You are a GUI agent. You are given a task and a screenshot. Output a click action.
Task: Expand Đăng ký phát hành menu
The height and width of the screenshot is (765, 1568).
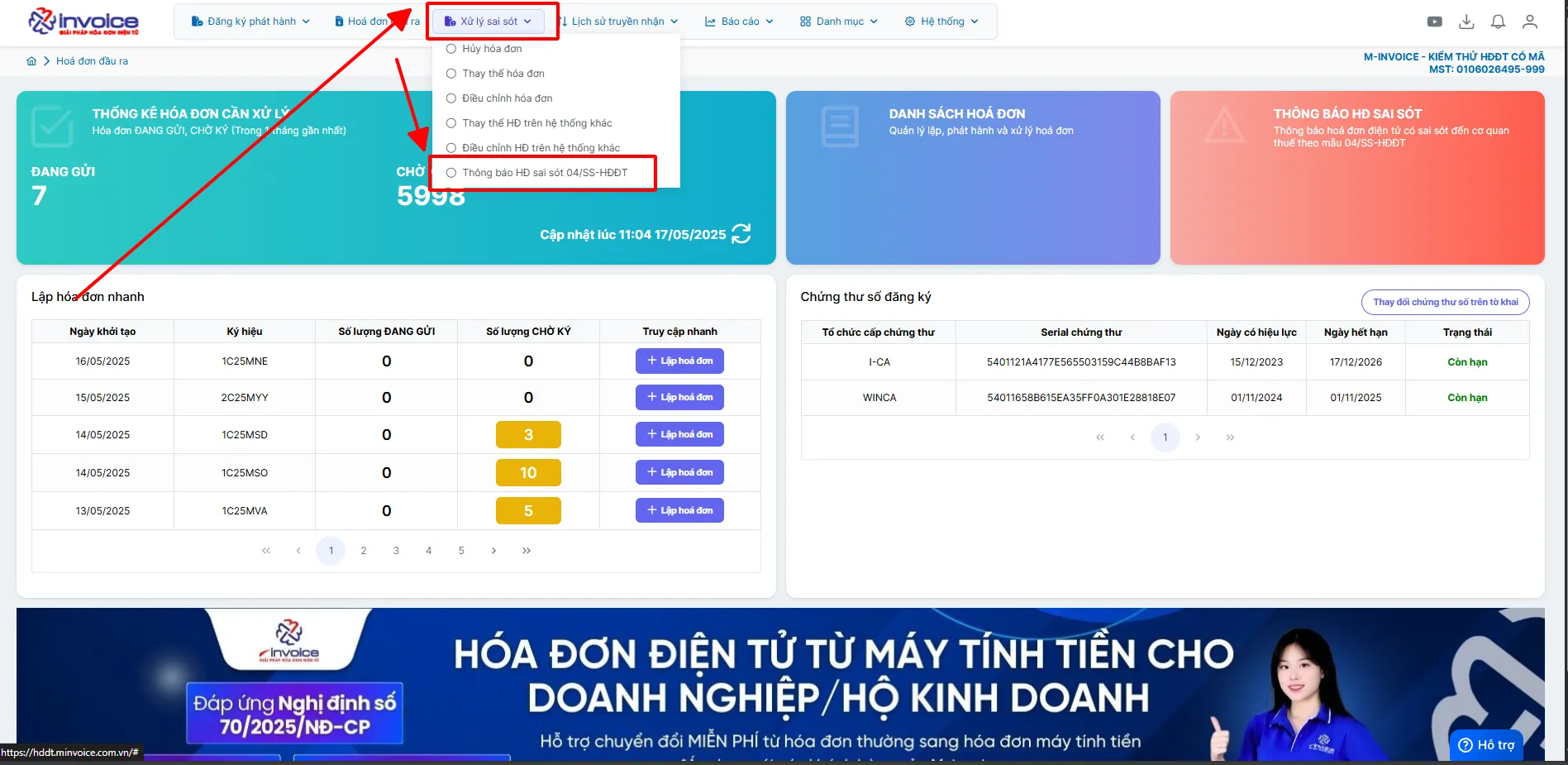tap(250, 22)
